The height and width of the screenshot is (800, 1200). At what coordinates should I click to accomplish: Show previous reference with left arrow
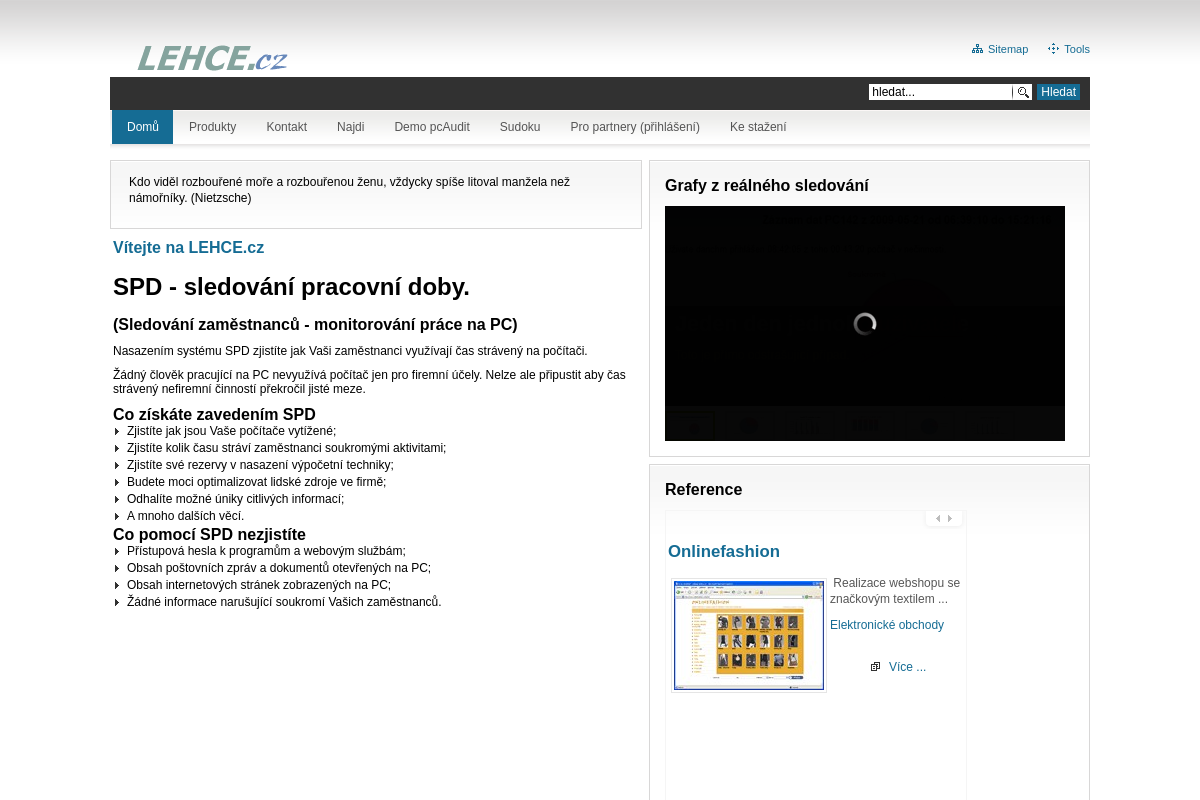point(937,519)
